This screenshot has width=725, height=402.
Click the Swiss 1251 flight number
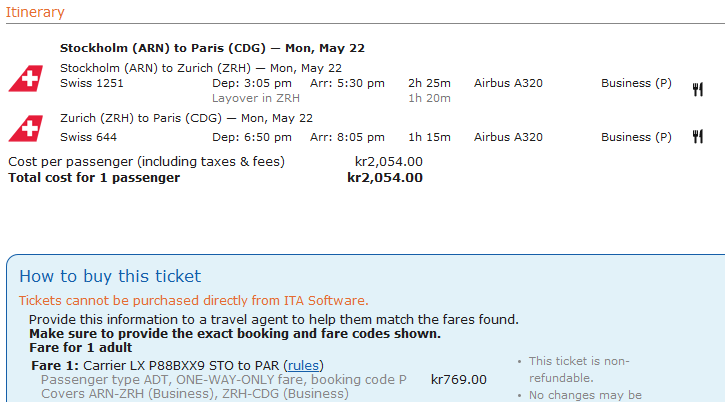point(92,83)
